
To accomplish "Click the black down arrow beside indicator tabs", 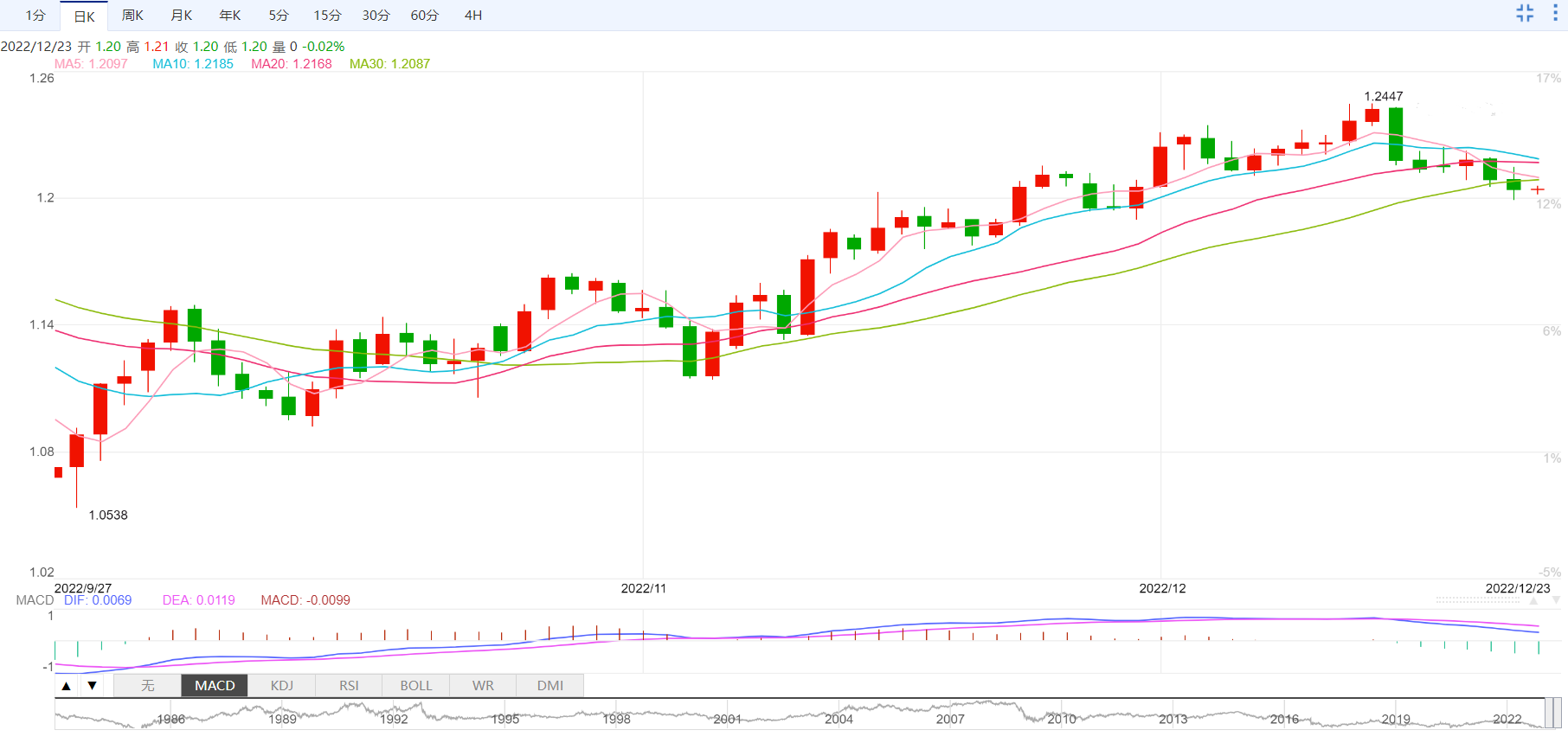I will (x=92, y=686).
